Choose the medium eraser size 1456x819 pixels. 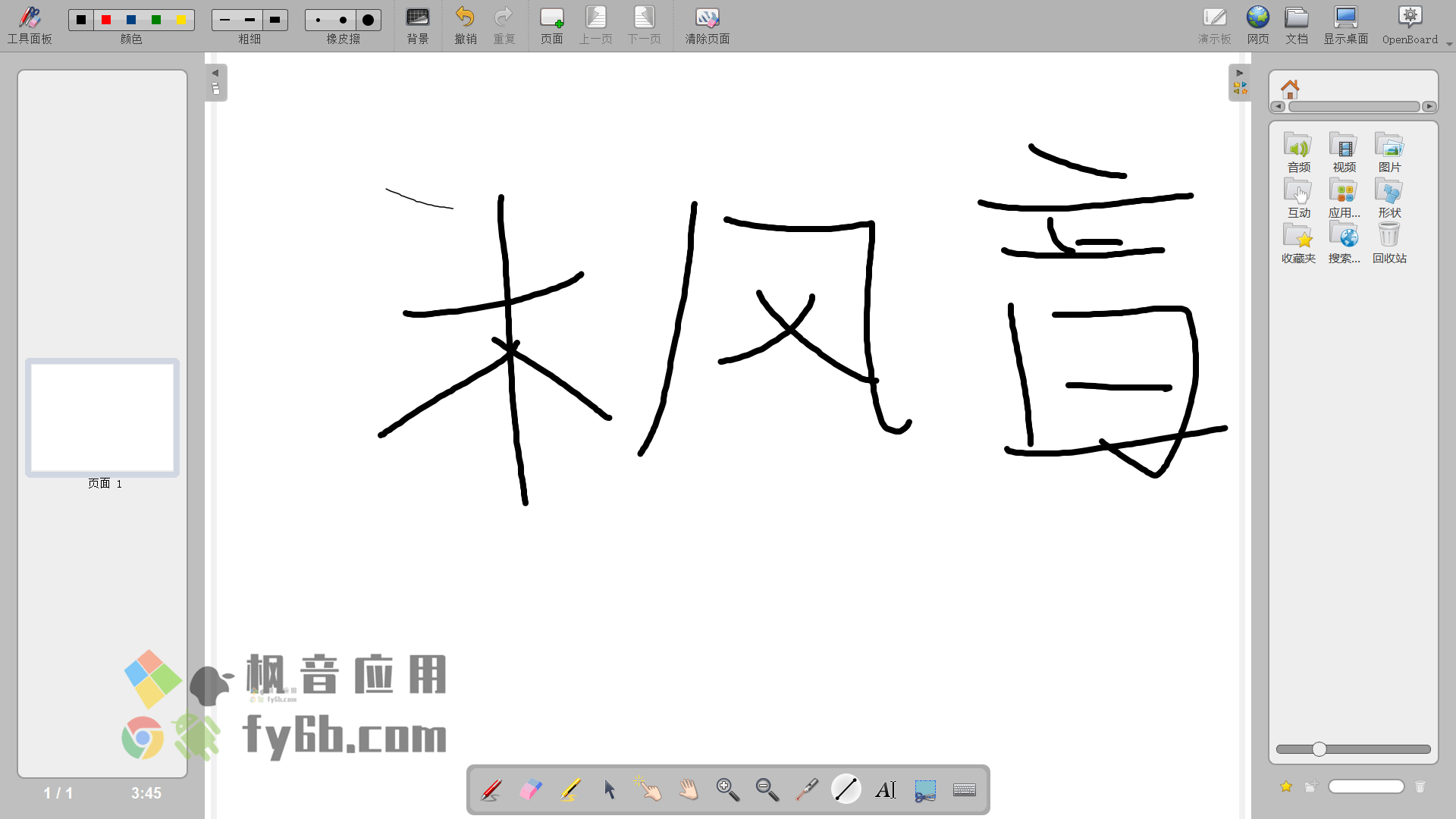click(343, 20)
